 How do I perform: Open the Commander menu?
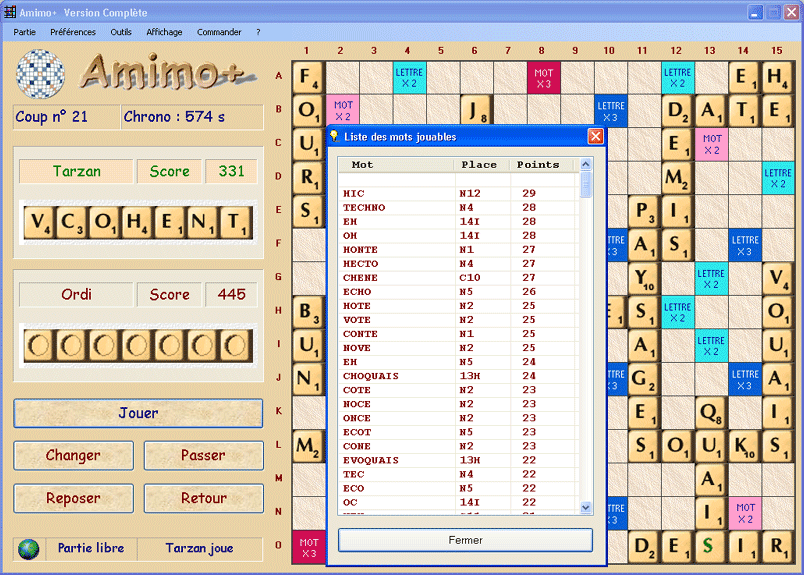[x=219, y=32]
